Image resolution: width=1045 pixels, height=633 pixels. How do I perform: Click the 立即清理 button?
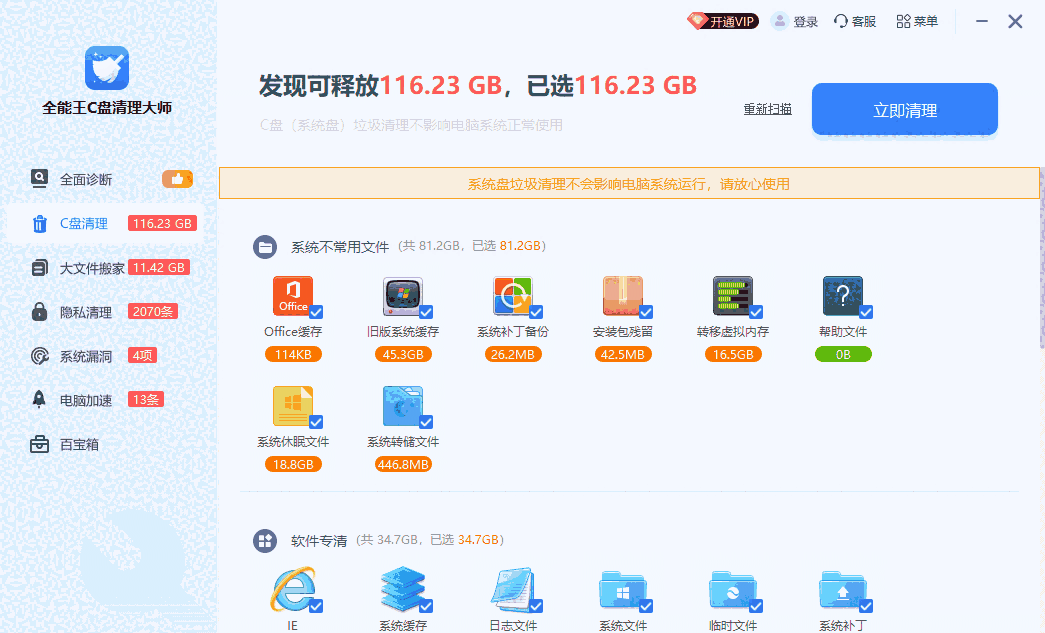(x=903, y=110)
